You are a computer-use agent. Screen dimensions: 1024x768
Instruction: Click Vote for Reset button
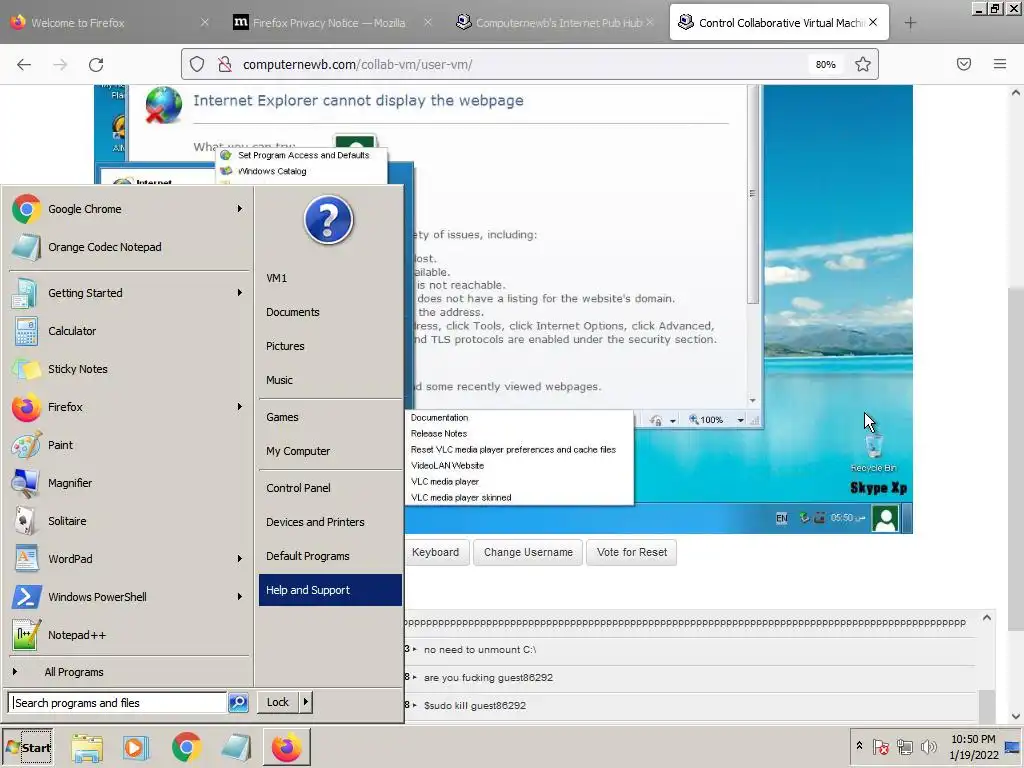(632, 552)
